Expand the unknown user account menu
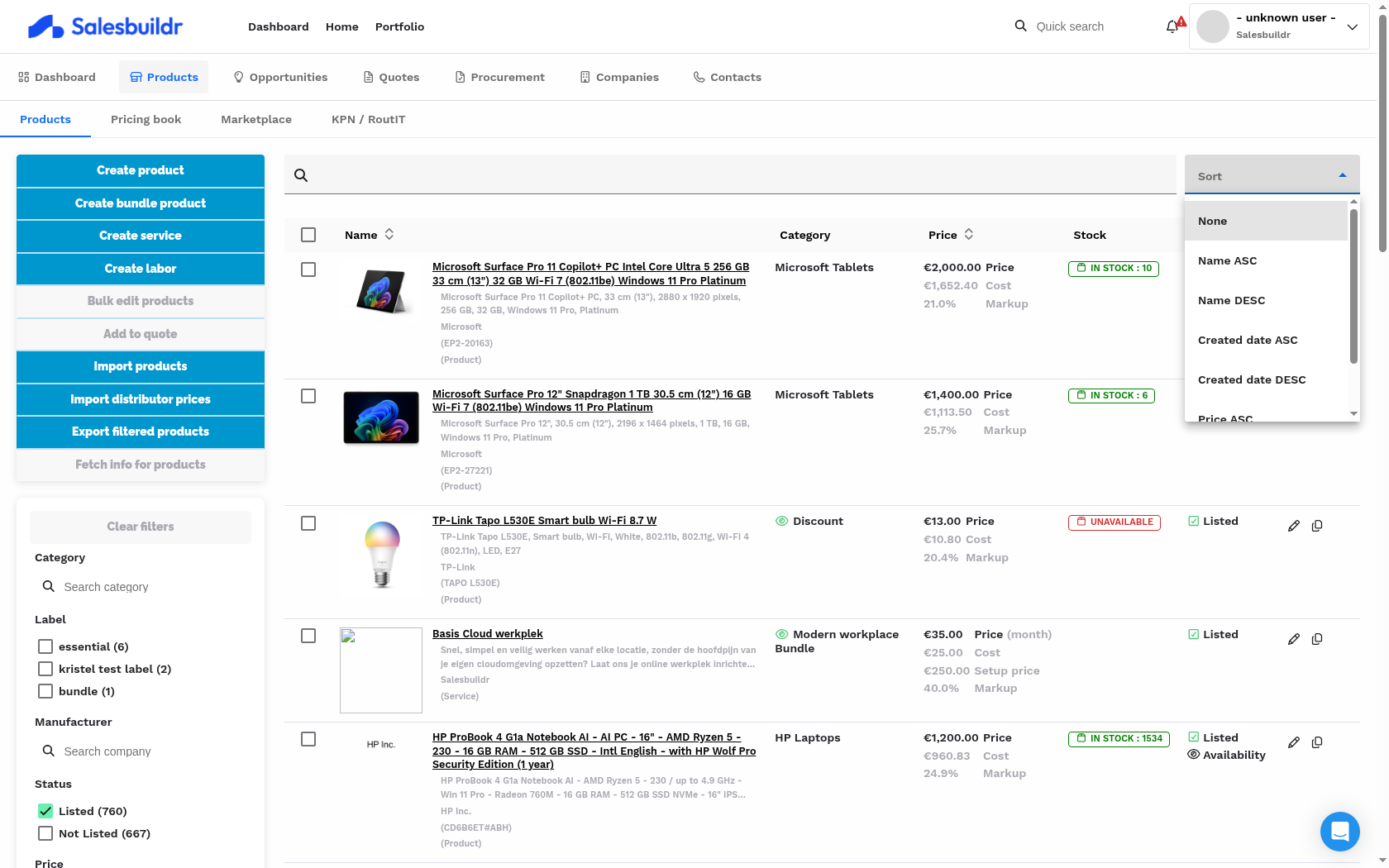 1353,26
